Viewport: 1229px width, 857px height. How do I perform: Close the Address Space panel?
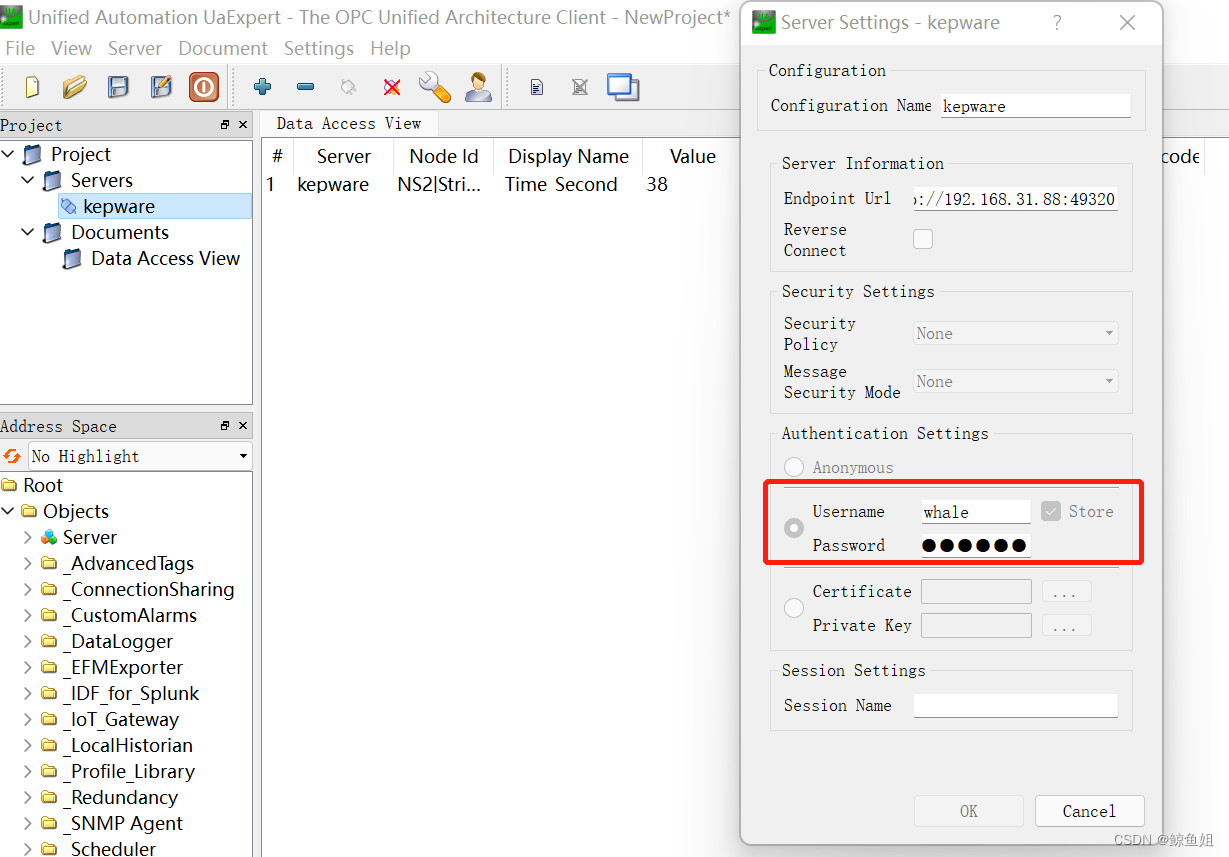242,426
